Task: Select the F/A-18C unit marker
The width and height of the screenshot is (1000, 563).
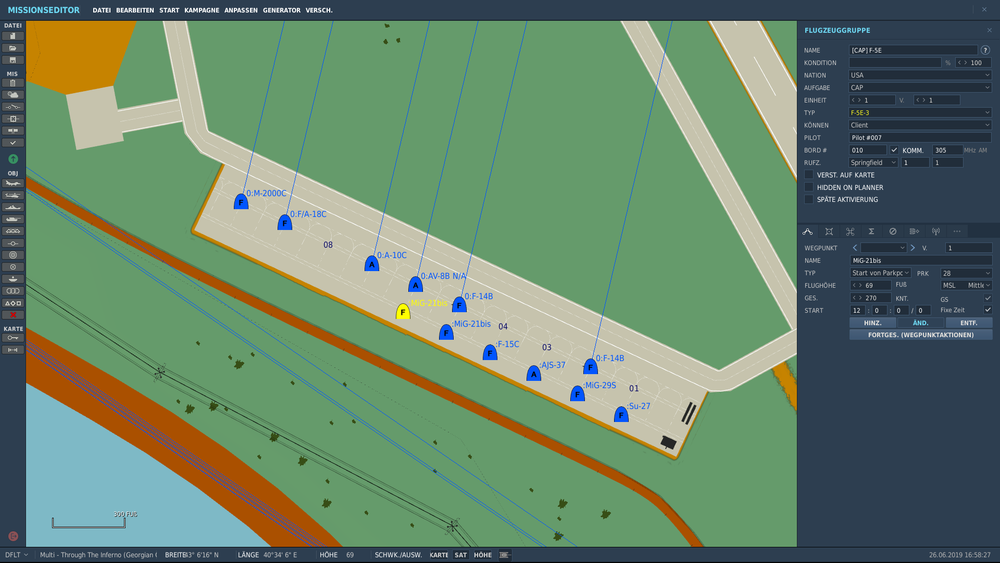Action: point(284,223)
